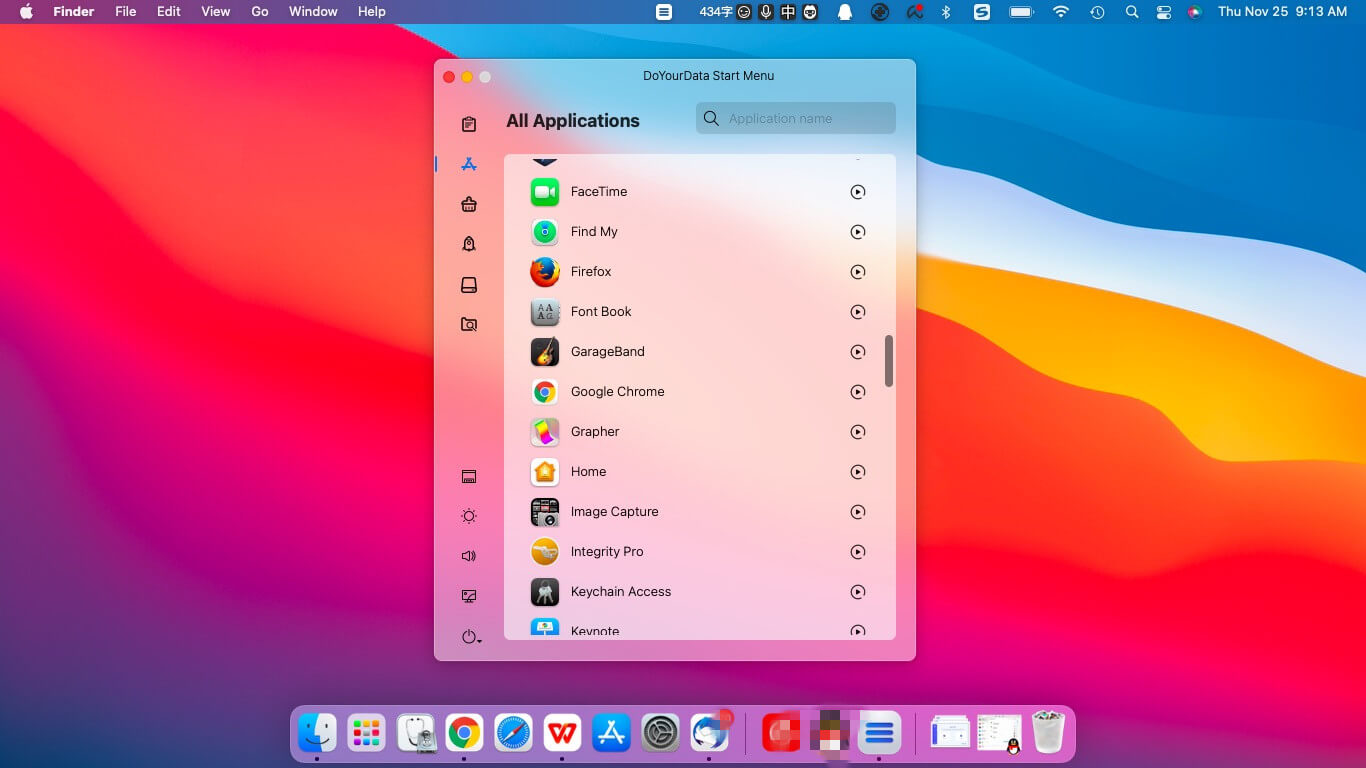Launch FaceTime using its play button
The image size is (1366, 768).
tap(858, 191)
